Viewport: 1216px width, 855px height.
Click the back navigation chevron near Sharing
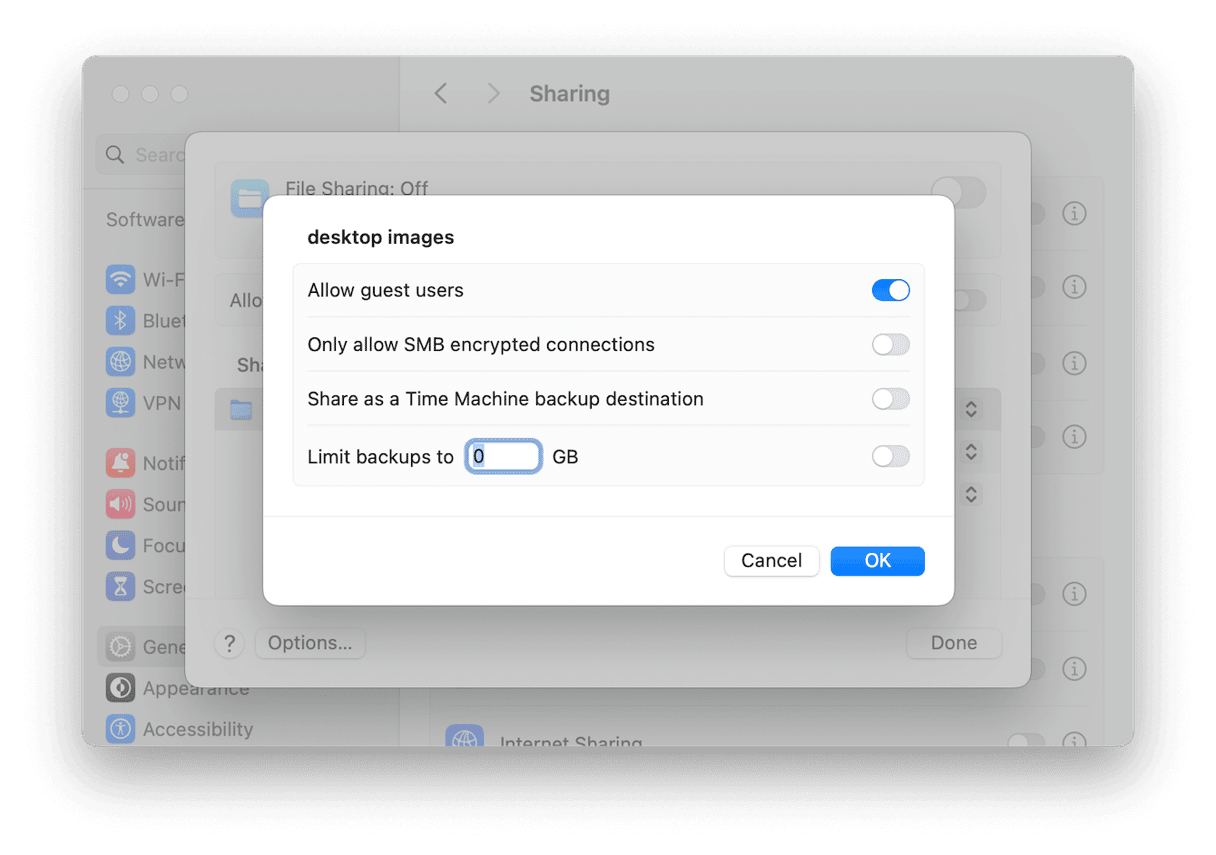(x=441, y=93)
